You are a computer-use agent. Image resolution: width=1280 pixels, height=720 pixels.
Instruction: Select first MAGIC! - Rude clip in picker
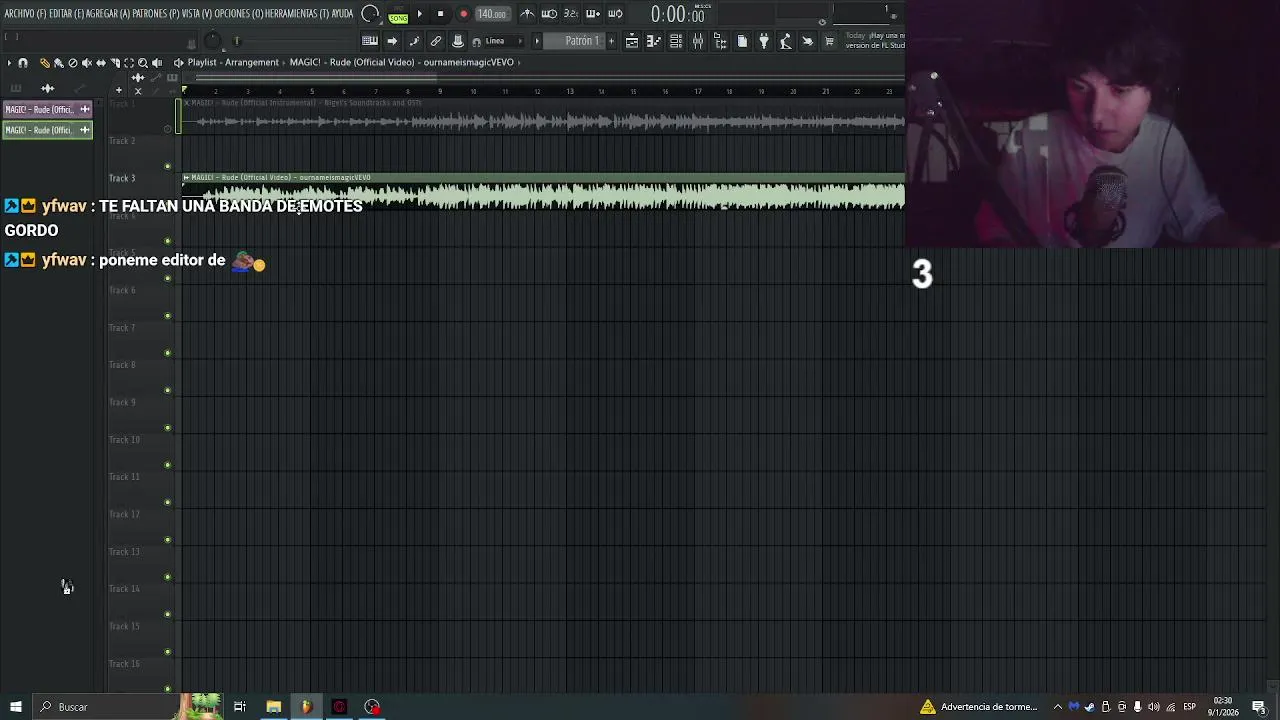click(47, 109)
